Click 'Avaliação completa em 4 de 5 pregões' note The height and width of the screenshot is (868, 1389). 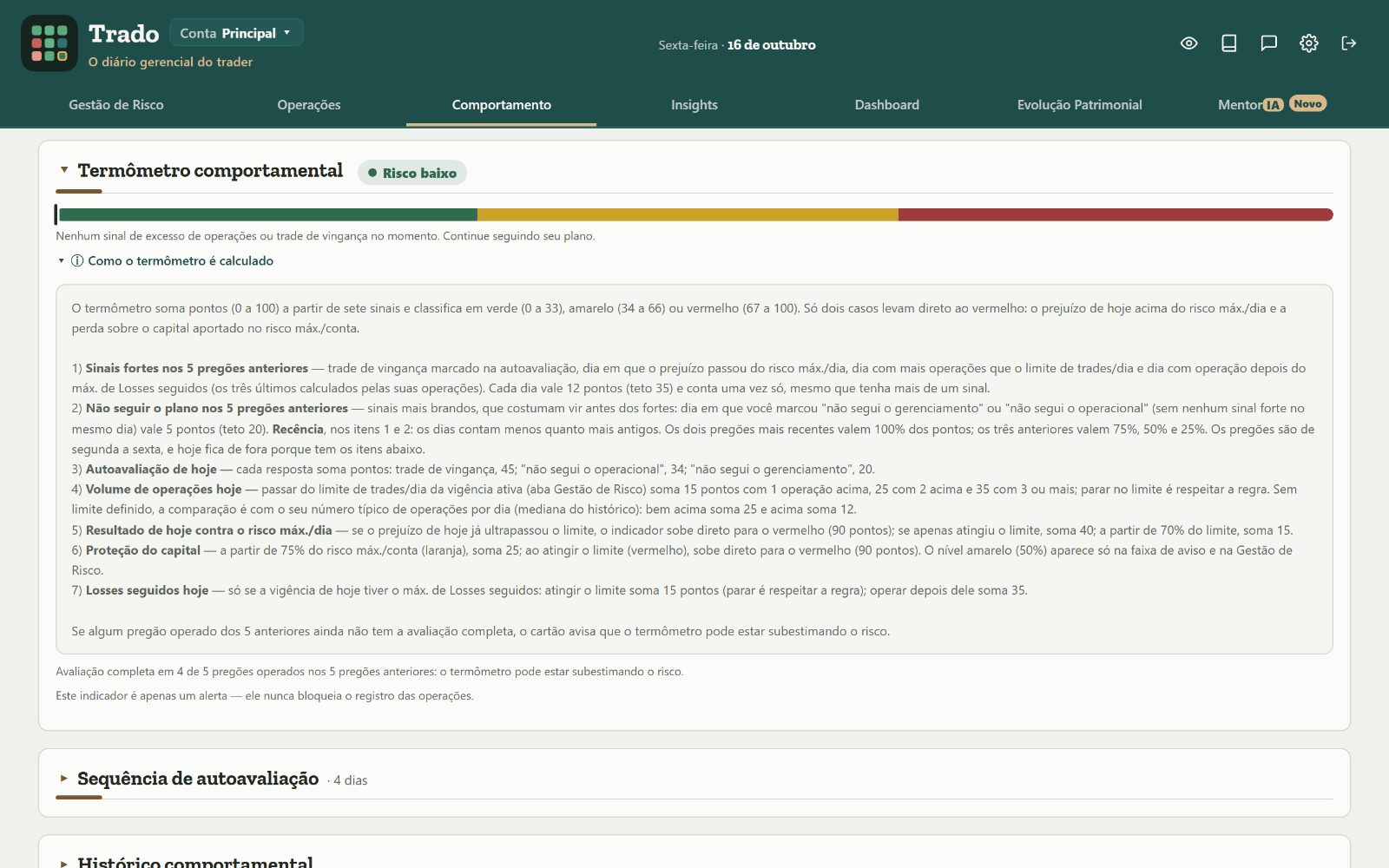369,672
